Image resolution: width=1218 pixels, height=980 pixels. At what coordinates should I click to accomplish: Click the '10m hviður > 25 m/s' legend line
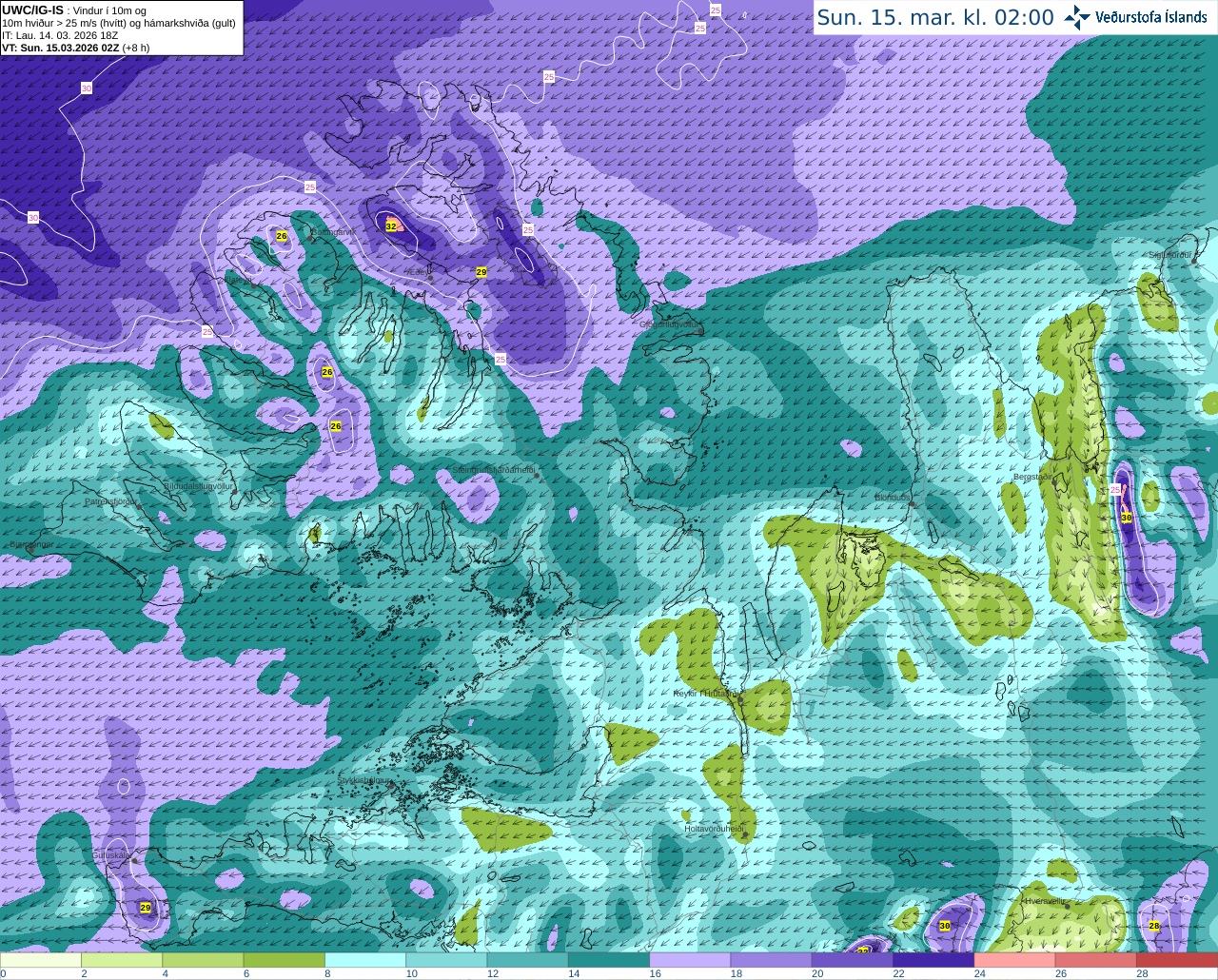tap(119, 23)
